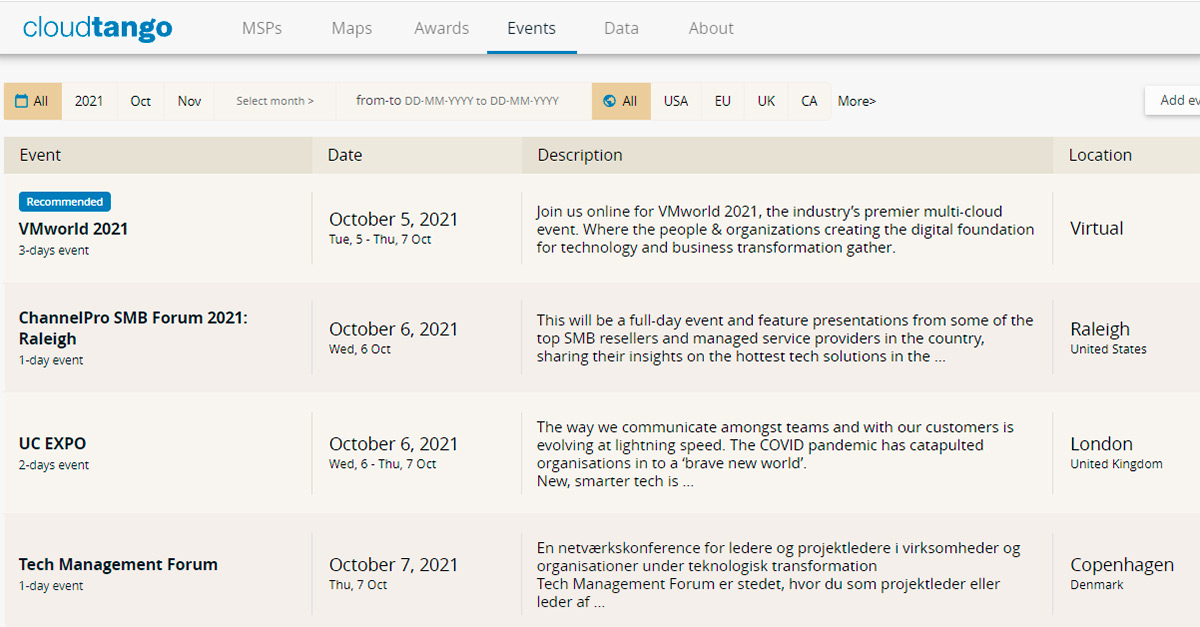Click 'Wed, 6 - Thu, 7 Oct' date text
This screenshot has width=1200, height=627.
[383, 464]
